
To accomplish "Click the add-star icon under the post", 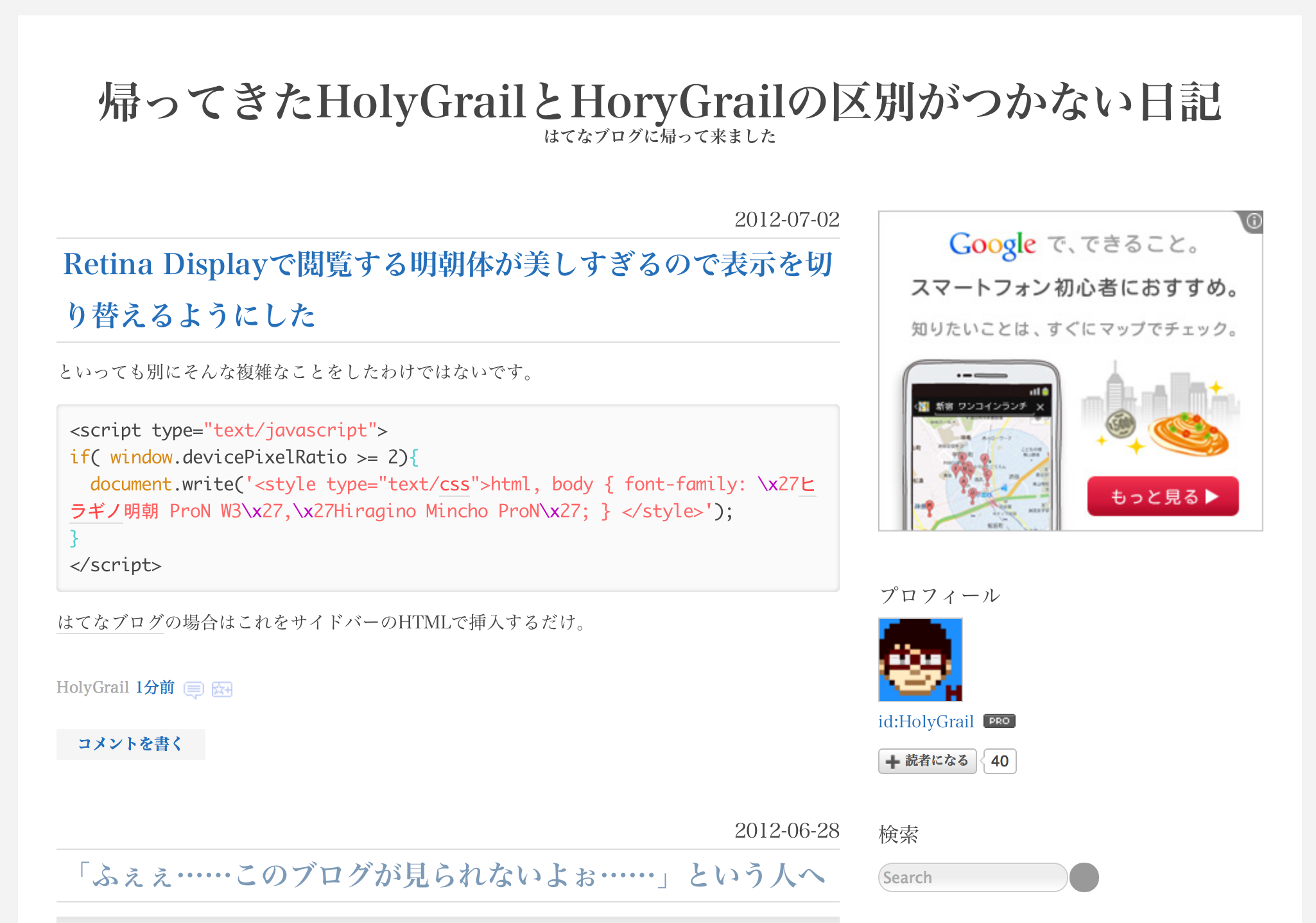I will [x=222, y=689].
